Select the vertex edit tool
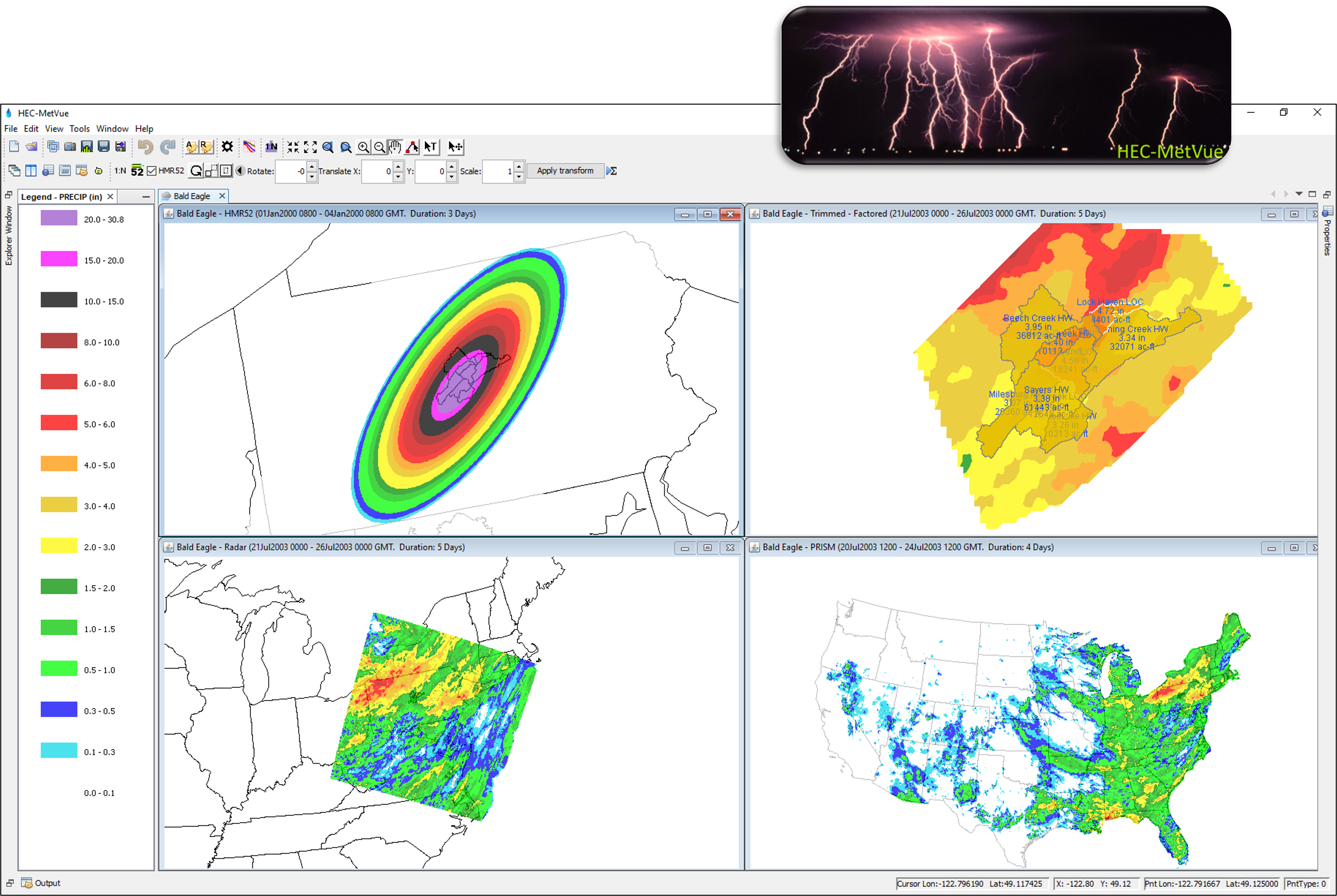The image size is (1337, 896). pos(412,147)
